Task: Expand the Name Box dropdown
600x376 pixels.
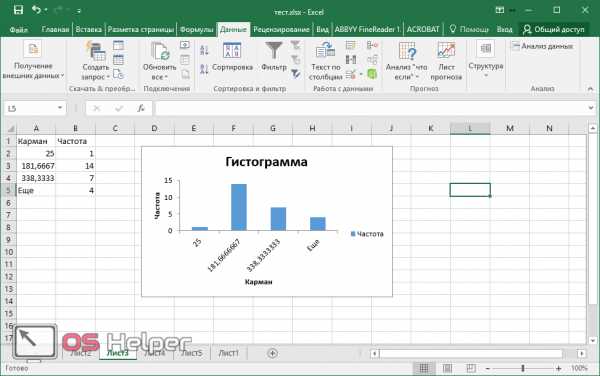Action: [60, 108]
